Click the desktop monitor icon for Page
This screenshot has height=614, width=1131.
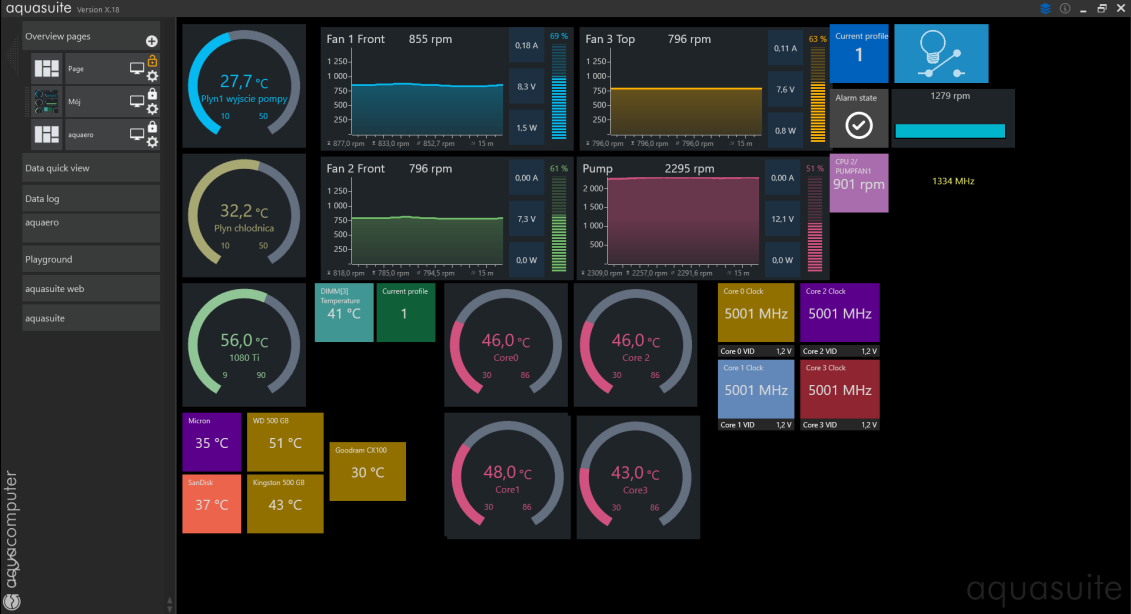coord(136,69)
